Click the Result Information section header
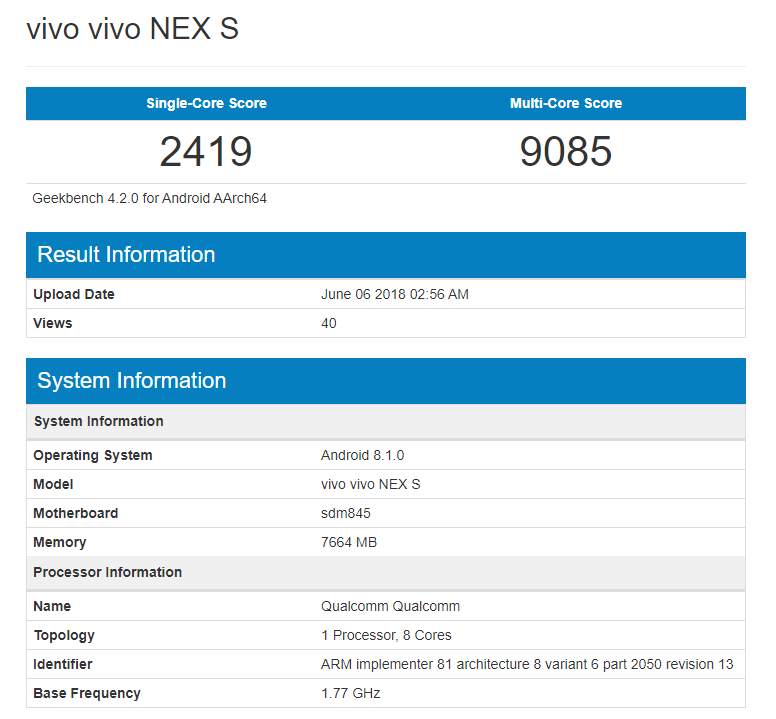 tap(126, 255)
